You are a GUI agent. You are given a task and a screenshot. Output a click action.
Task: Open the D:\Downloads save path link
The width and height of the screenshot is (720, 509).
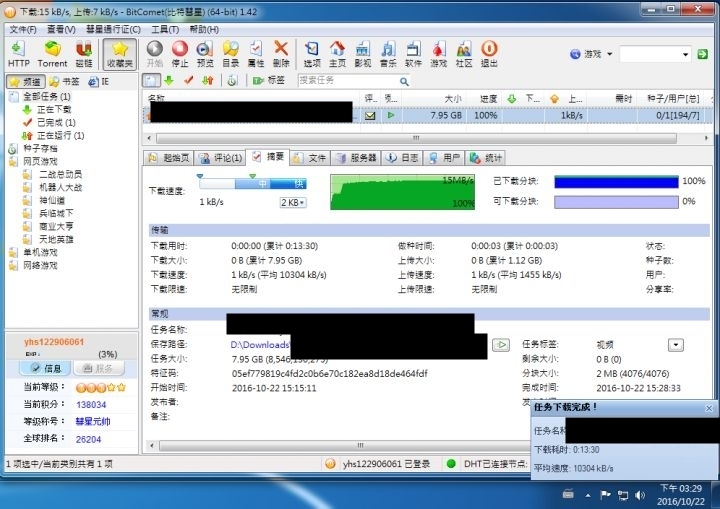point(260,345)
